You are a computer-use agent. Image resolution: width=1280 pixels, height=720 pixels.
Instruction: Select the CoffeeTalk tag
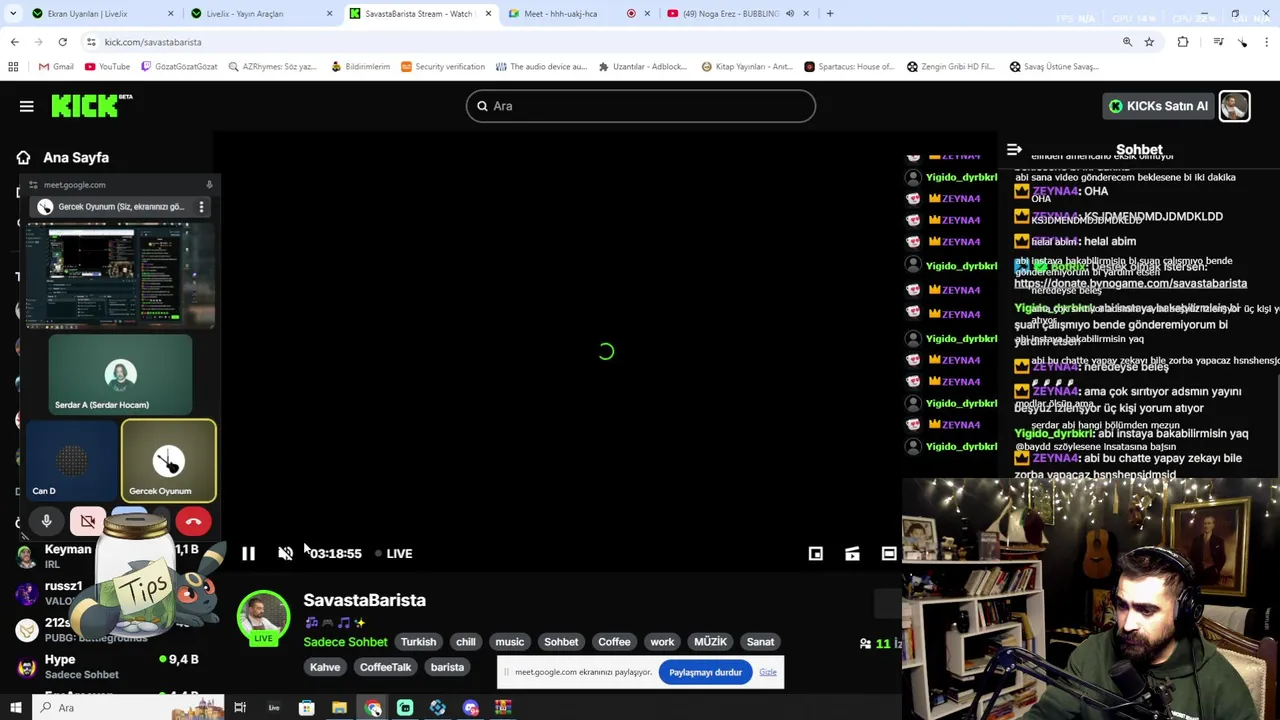click(x=385, y=667)
